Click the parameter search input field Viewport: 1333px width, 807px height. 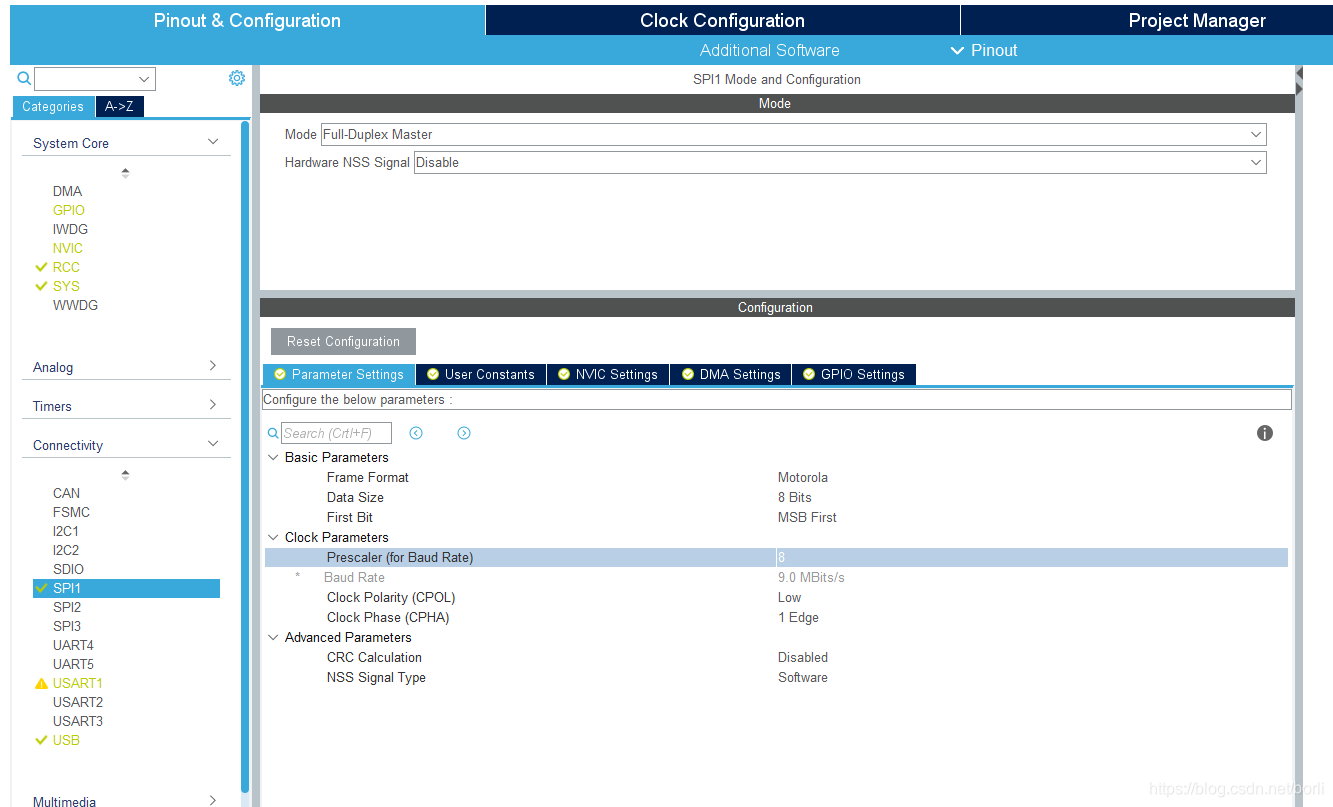336,433
